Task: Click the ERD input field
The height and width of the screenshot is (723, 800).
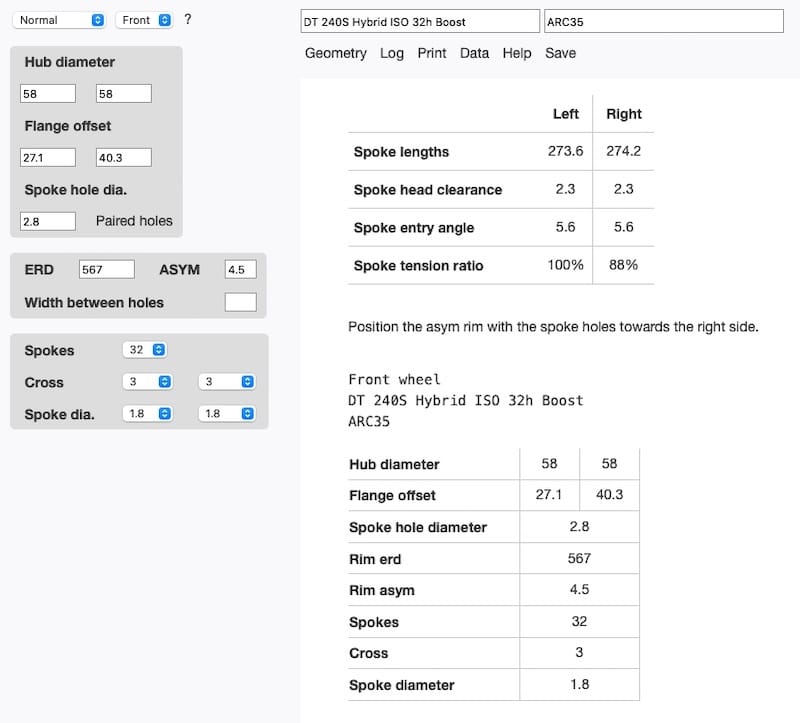Action: tap(106, 269)
